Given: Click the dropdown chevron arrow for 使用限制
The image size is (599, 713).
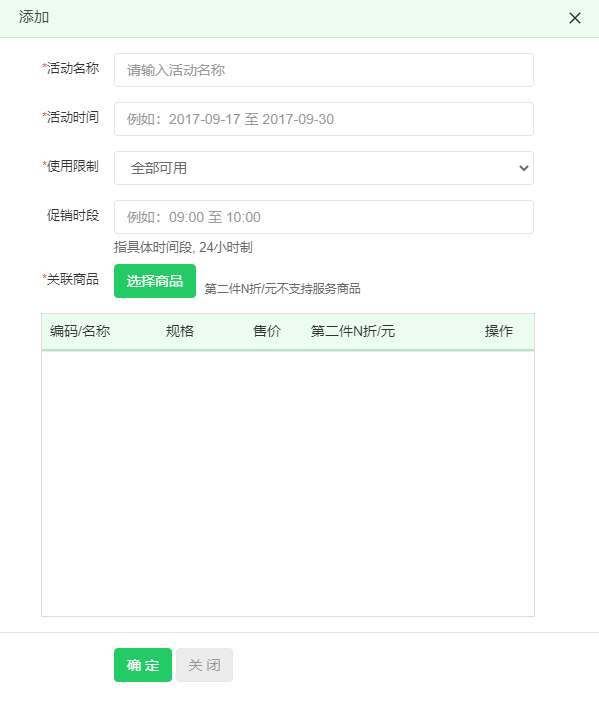Looking at the screenshot, I should coord(523,168).
